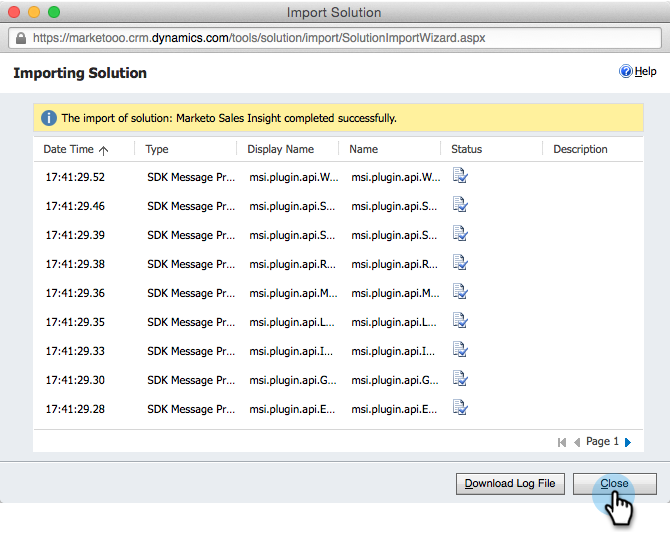This screenshot has width=671, height=535.
Task: Close the import dialog via Close button
Action: (x=615, y=484)
